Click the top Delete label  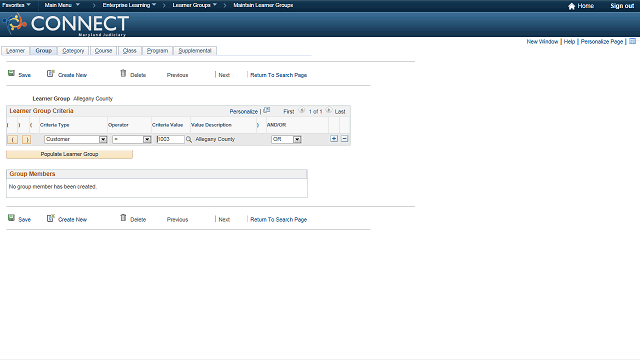coord(138,75)
